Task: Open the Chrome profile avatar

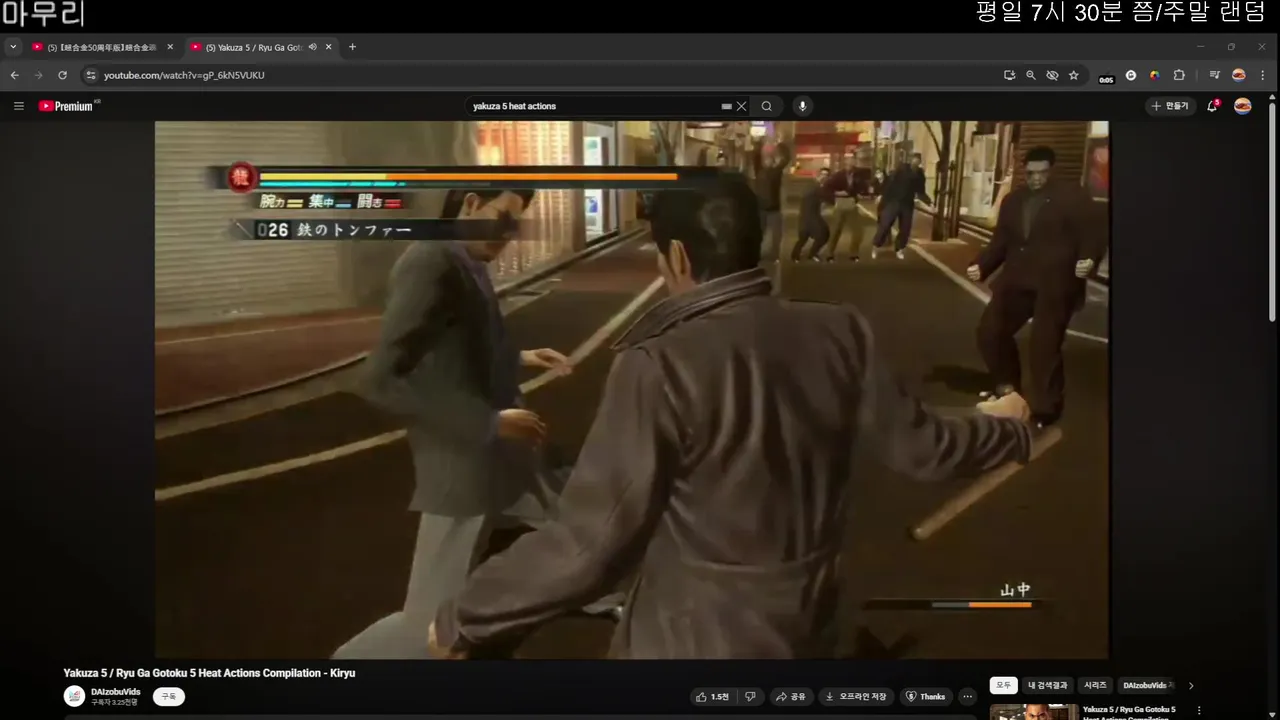Action: [x=1239, y=75]
